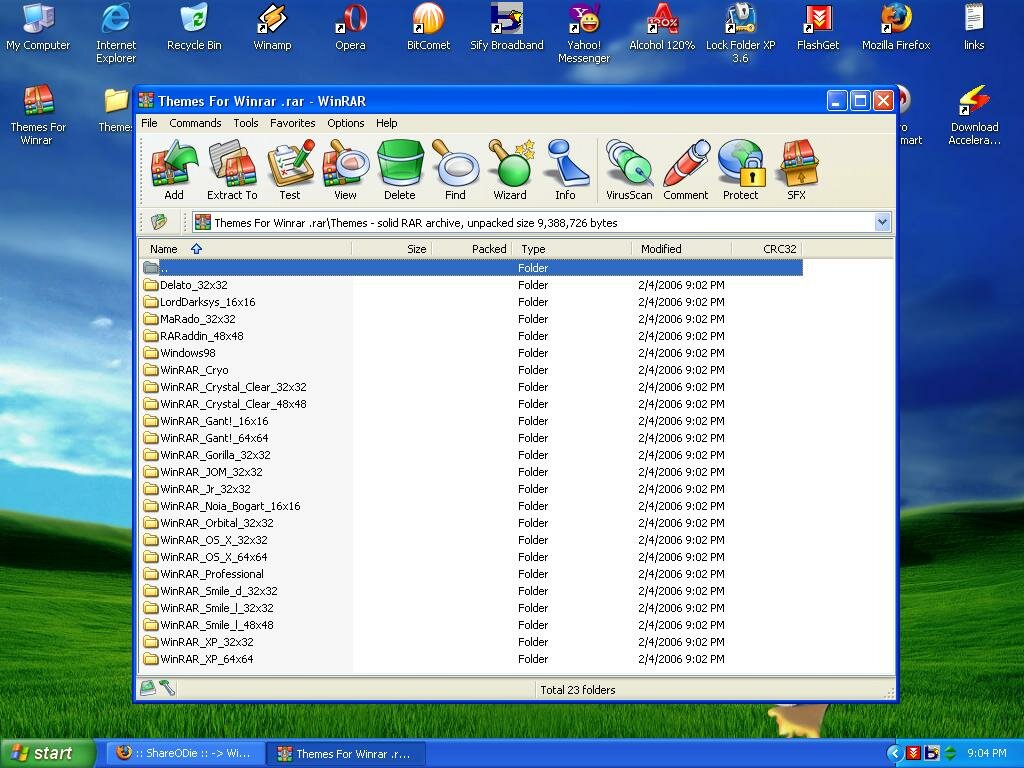1024x768 pixels.
Task: Click the status bar drive icon
Action: tap(148, 688)
